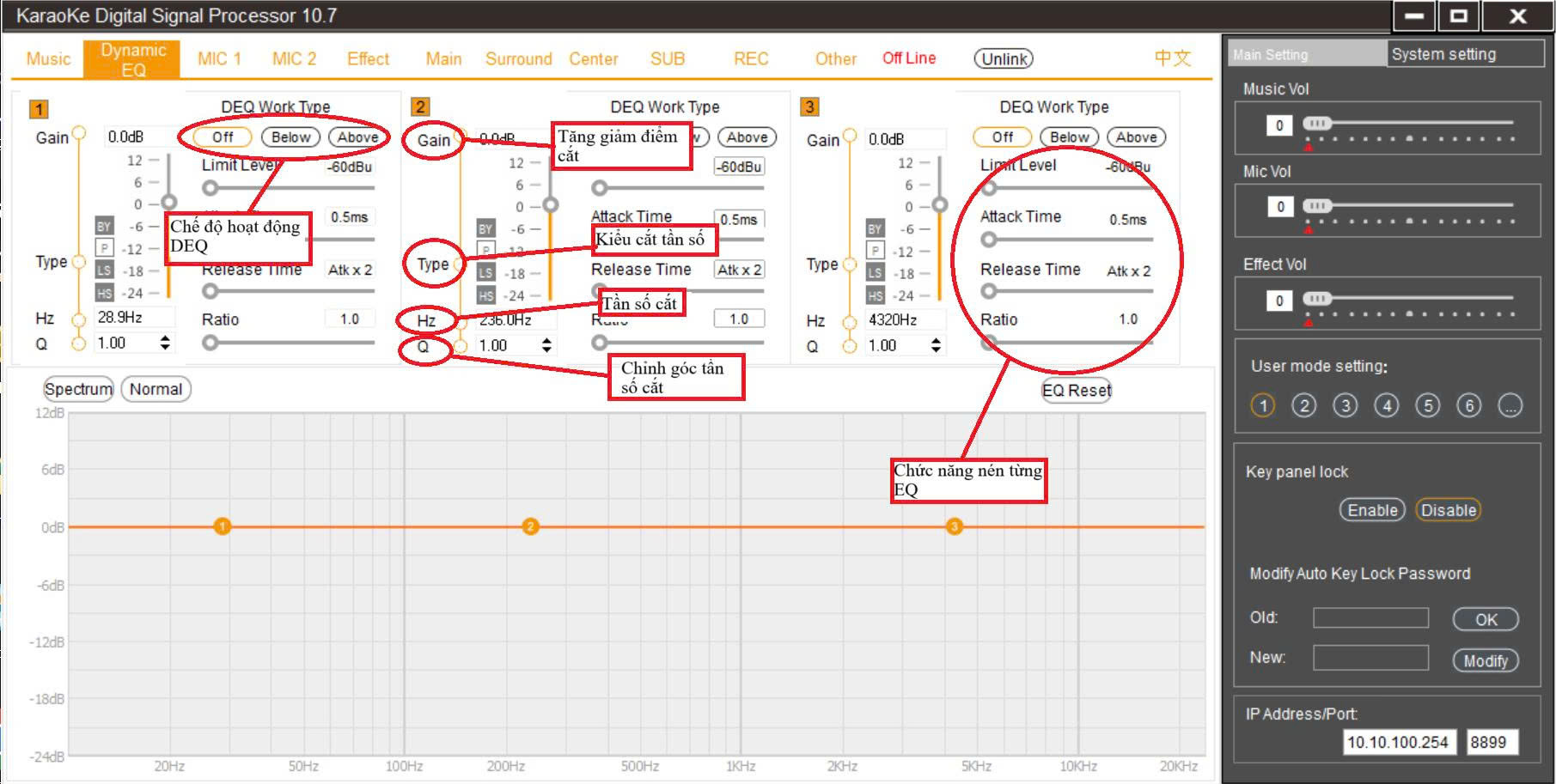
Task: Click band 3 gain vertical slider handle
Action: [x=940, y=204]
